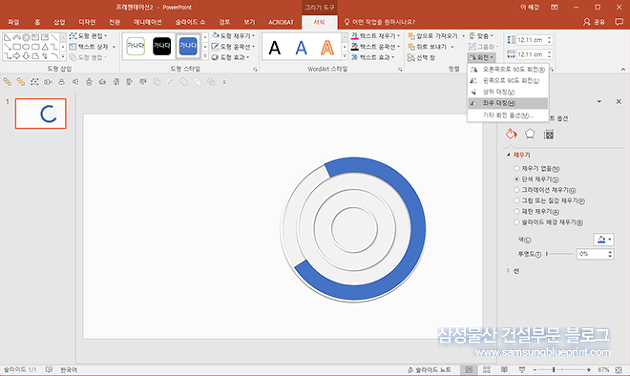Viewport: 630px width, 376px height.
Task: Click 슬라이드 노트 in the status bar
Action: click(x=429, y=370)
